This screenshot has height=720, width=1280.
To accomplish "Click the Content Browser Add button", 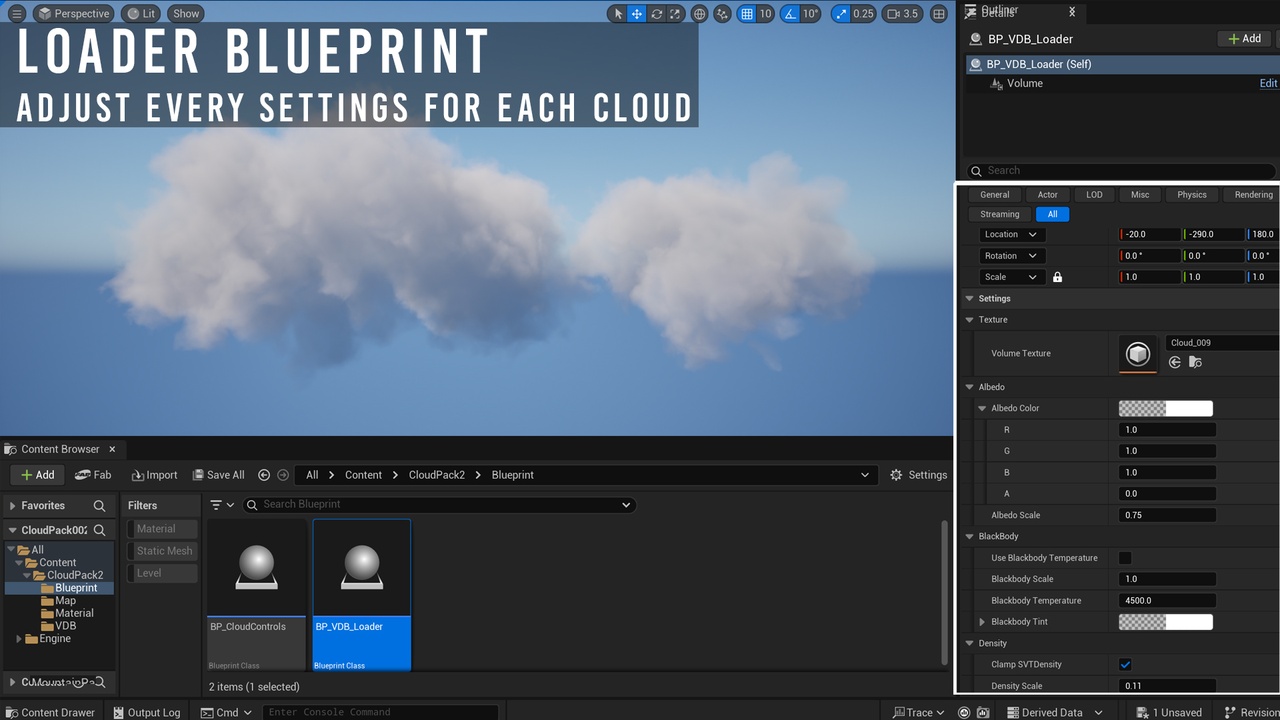I will click(38, 475).
